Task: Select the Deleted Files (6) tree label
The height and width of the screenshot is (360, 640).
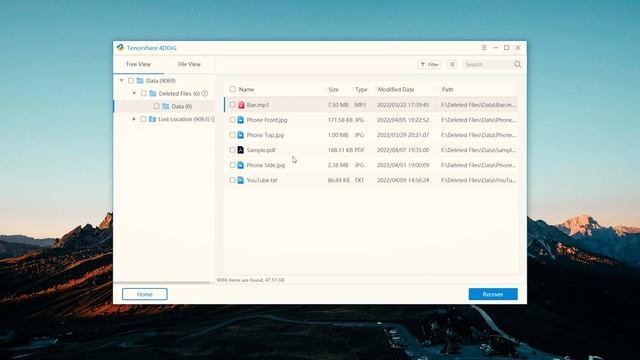Action: click(179, 93)
